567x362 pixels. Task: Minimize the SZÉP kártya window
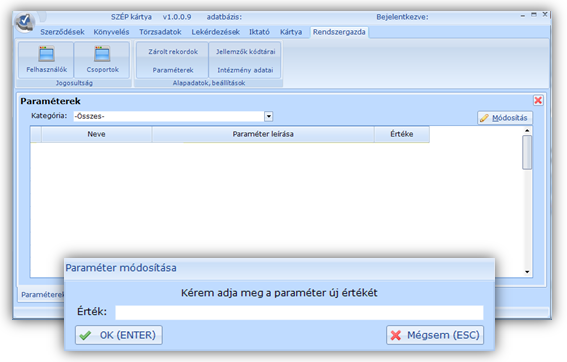pyautogui.click(x=523, y=15)
